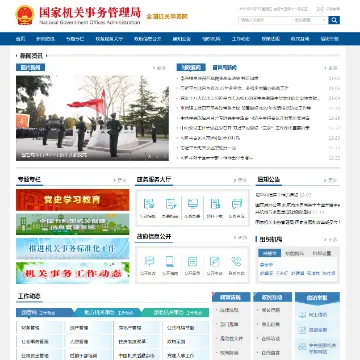Open 政府信息公开 in the navigation bar
Viewport: 360px width, 360px height.
[148, 39]
